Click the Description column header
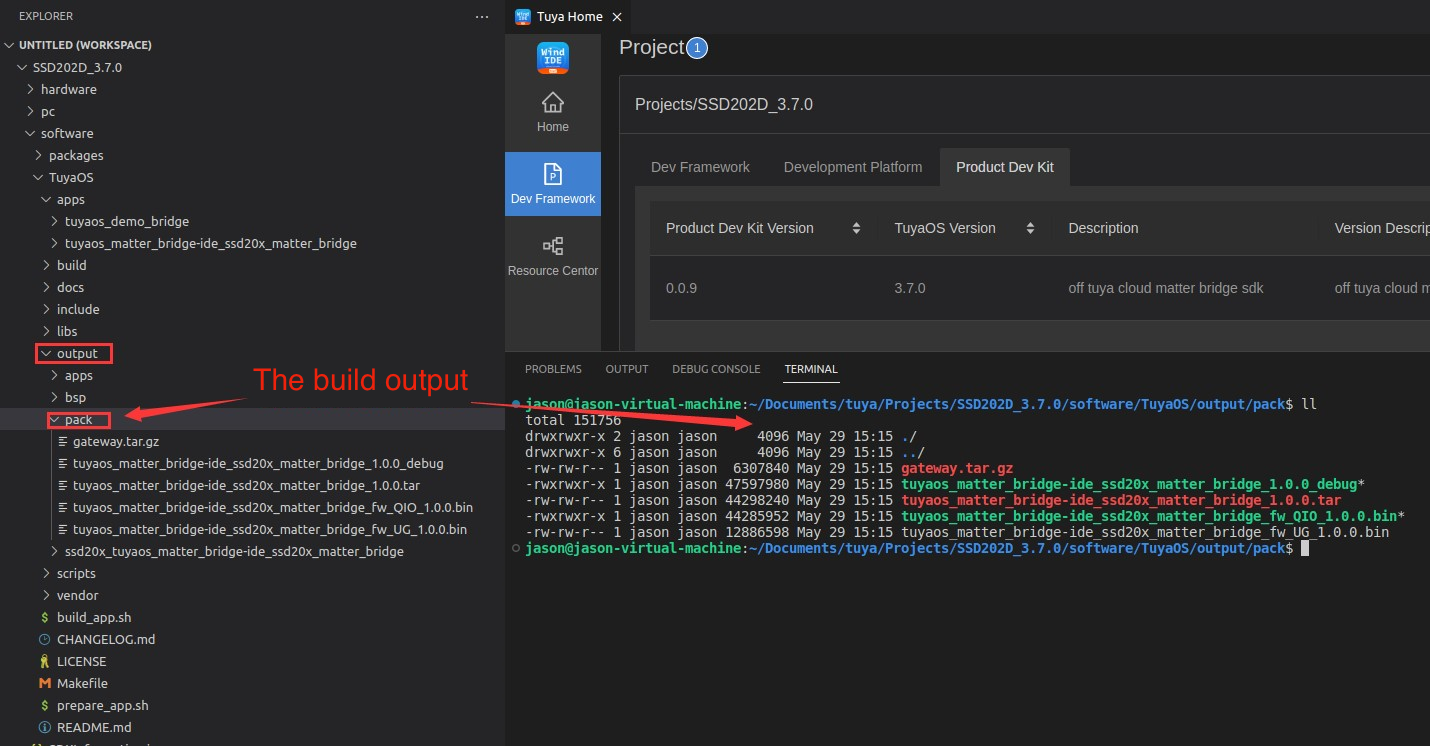 point(1103,228)
